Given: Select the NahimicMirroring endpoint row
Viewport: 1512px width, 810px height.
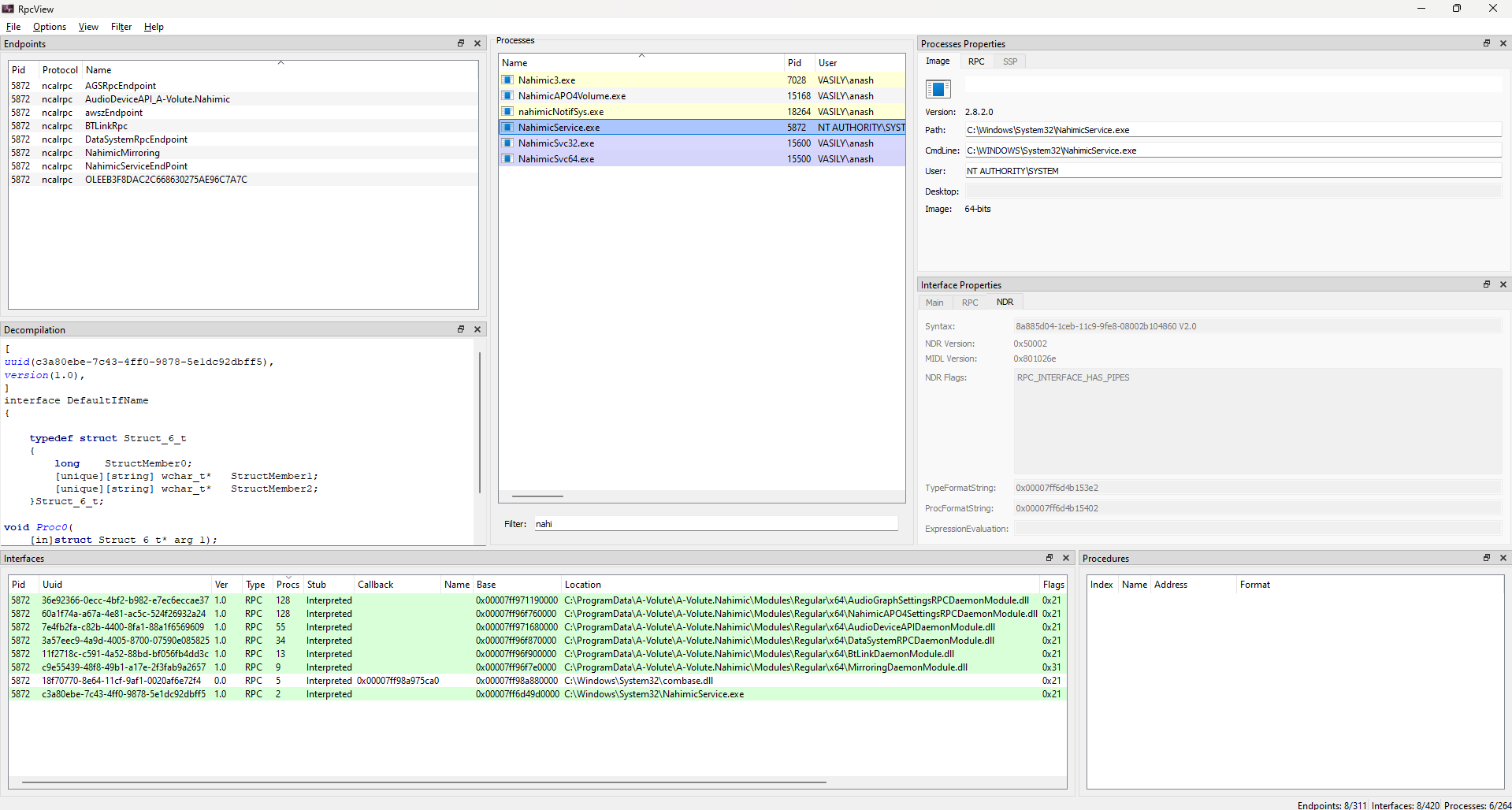Looking at the screenshot, I should 122,153.
